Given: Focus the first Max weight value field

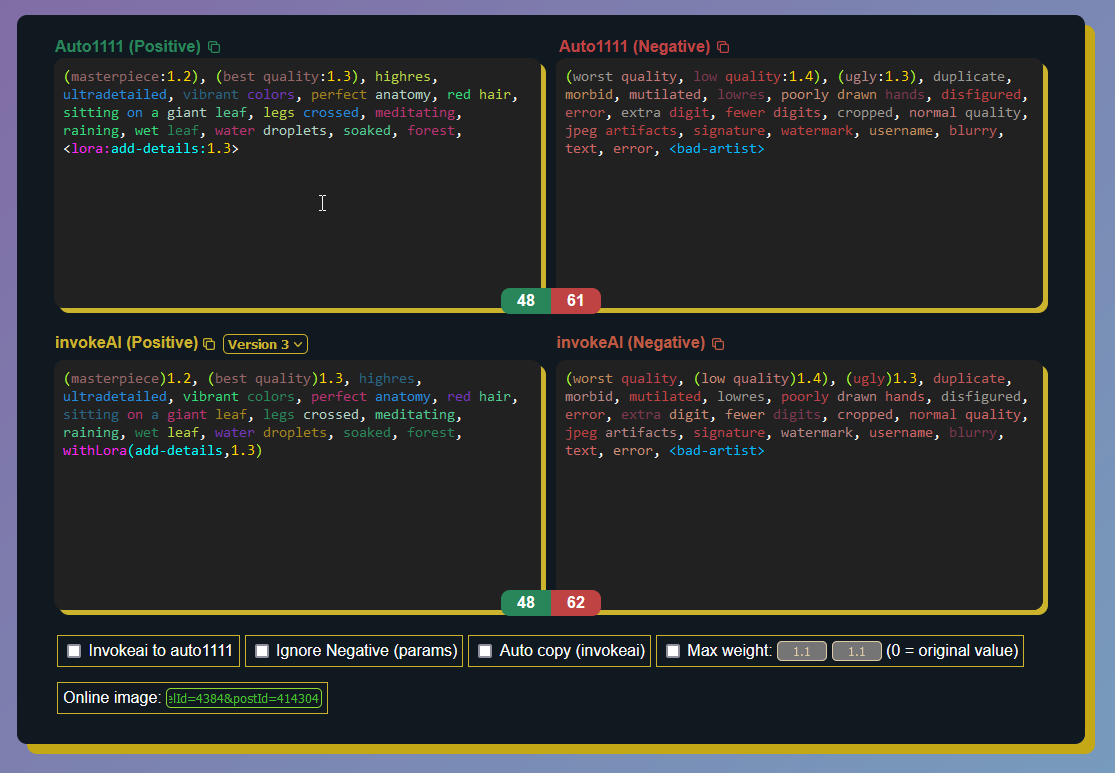Looking at the screenshot, I should 801,651.
